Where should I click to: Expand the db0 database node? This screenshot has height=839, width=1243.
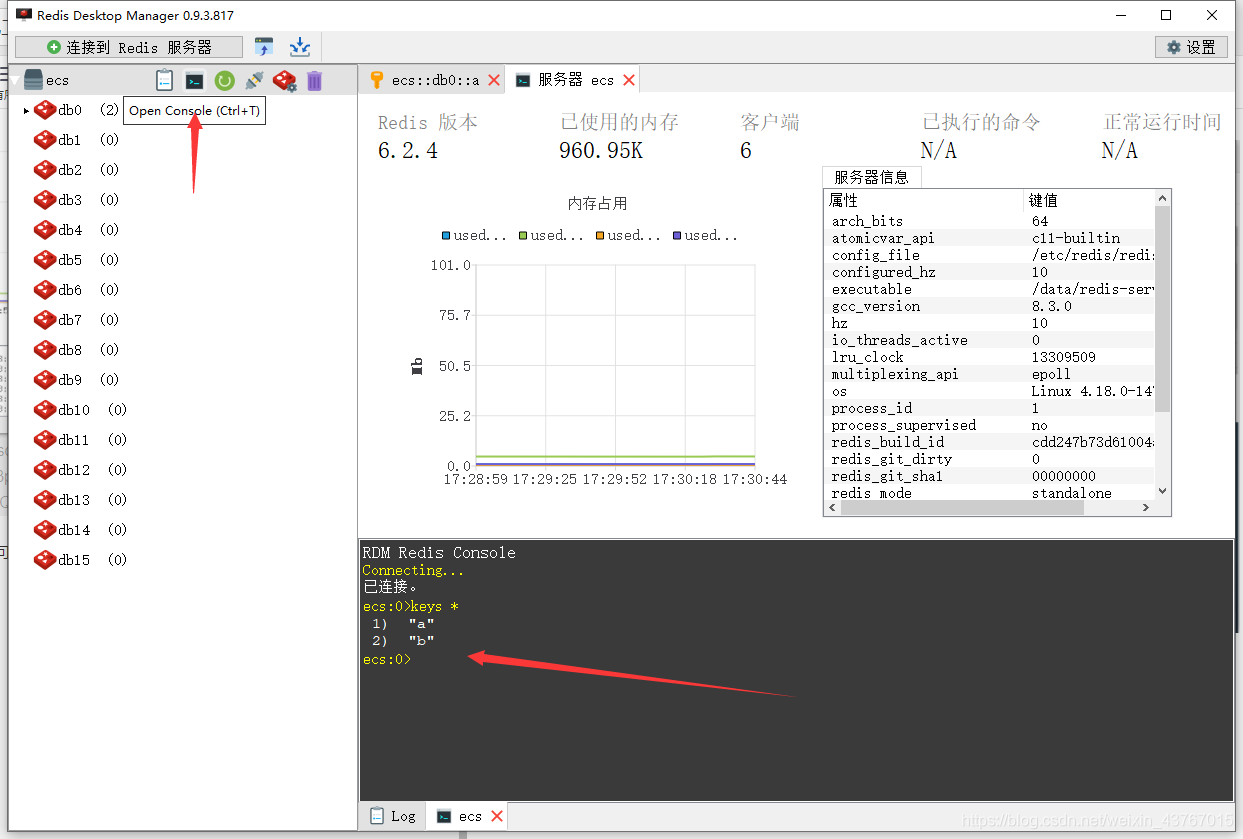[x=27, y=110]
